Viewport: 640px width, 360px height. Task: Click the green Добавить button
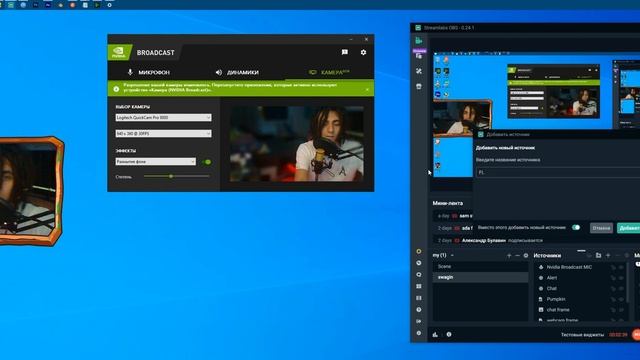click(629, 228)
